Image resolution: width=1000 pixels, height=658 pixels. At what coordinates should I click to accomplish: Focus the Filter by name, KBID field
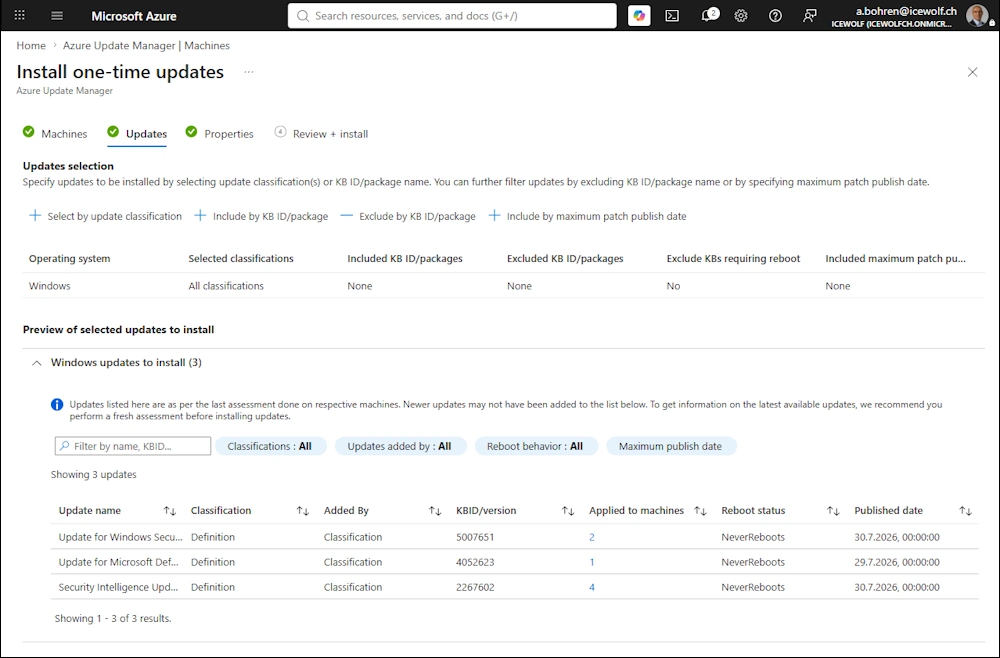(x=133, y=446)
